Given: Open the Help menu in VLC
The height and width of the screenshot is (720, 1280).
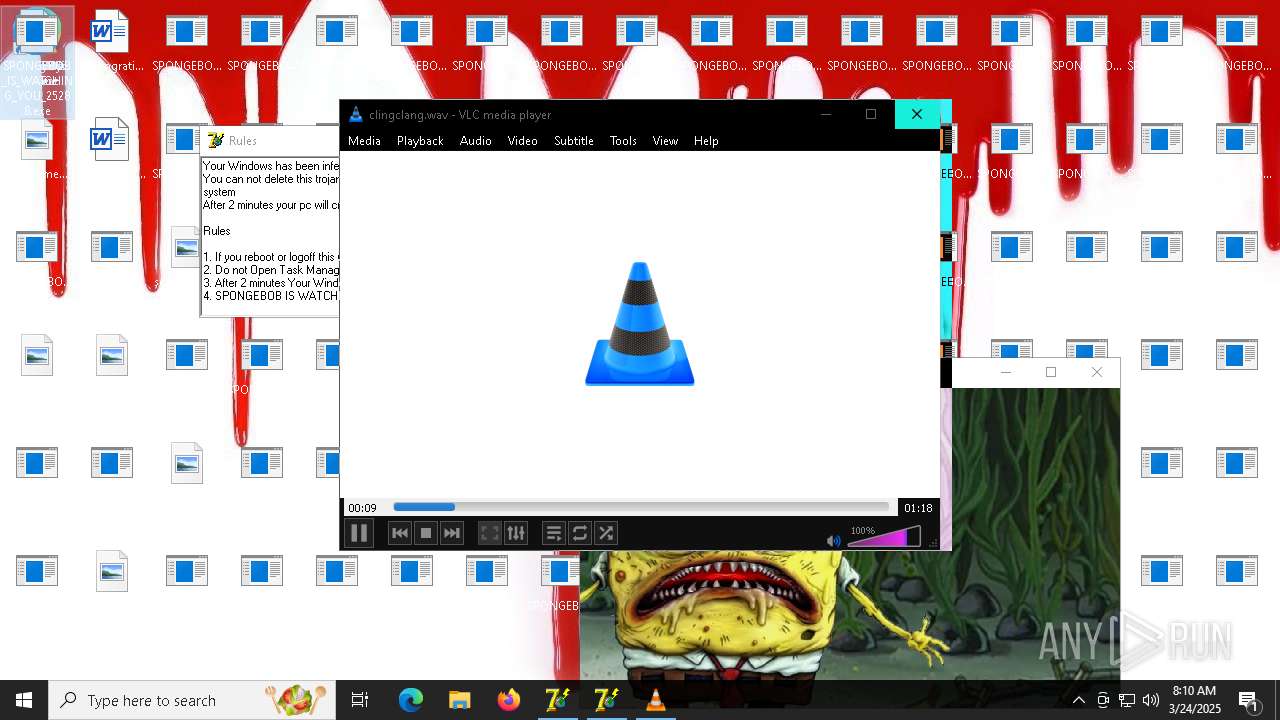Looking at the screenshot, I should [x=706, y=141].
